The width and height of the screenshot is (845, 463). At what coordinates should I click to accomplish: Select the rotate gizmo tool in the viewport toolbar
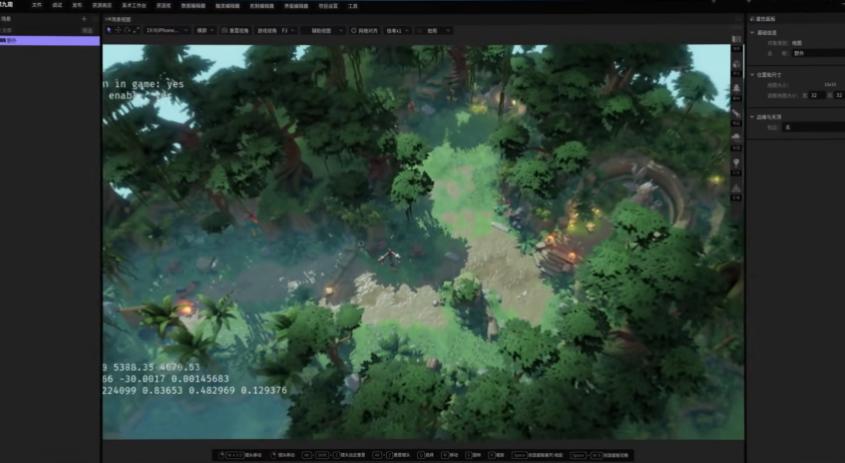coord(127,30)
